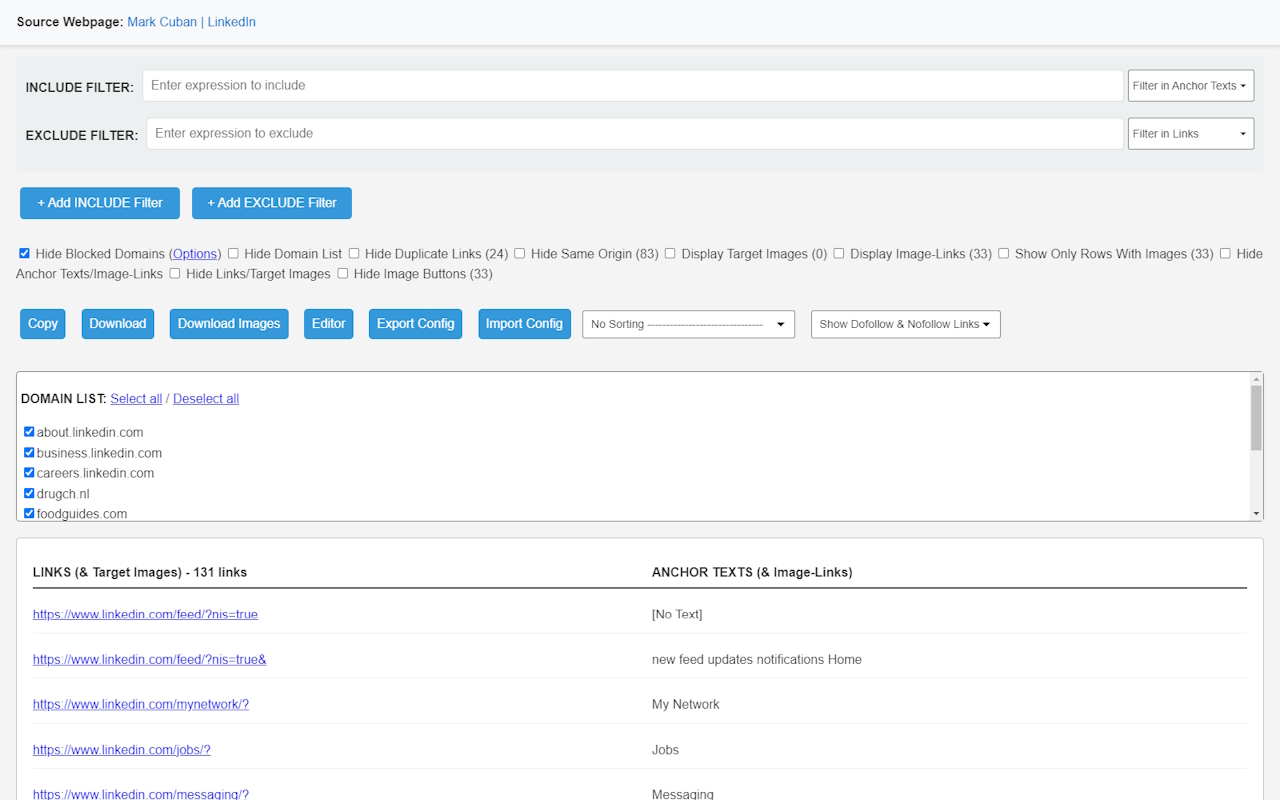Image resolution: width=1280 pixels, height=800 pixels.
Task: Click the [No Text] anchor text cell
Action: (677, 614)
